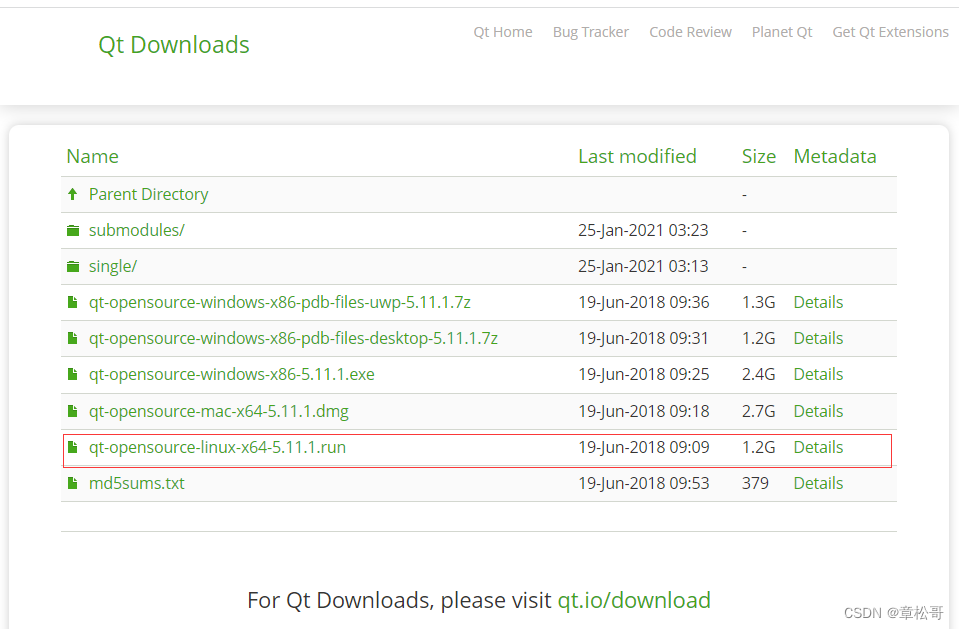Image resolution: width=959 pixels, height=629 pixels.
Task: Follow the qt.io/download link
Action: (x=634, y=600)
